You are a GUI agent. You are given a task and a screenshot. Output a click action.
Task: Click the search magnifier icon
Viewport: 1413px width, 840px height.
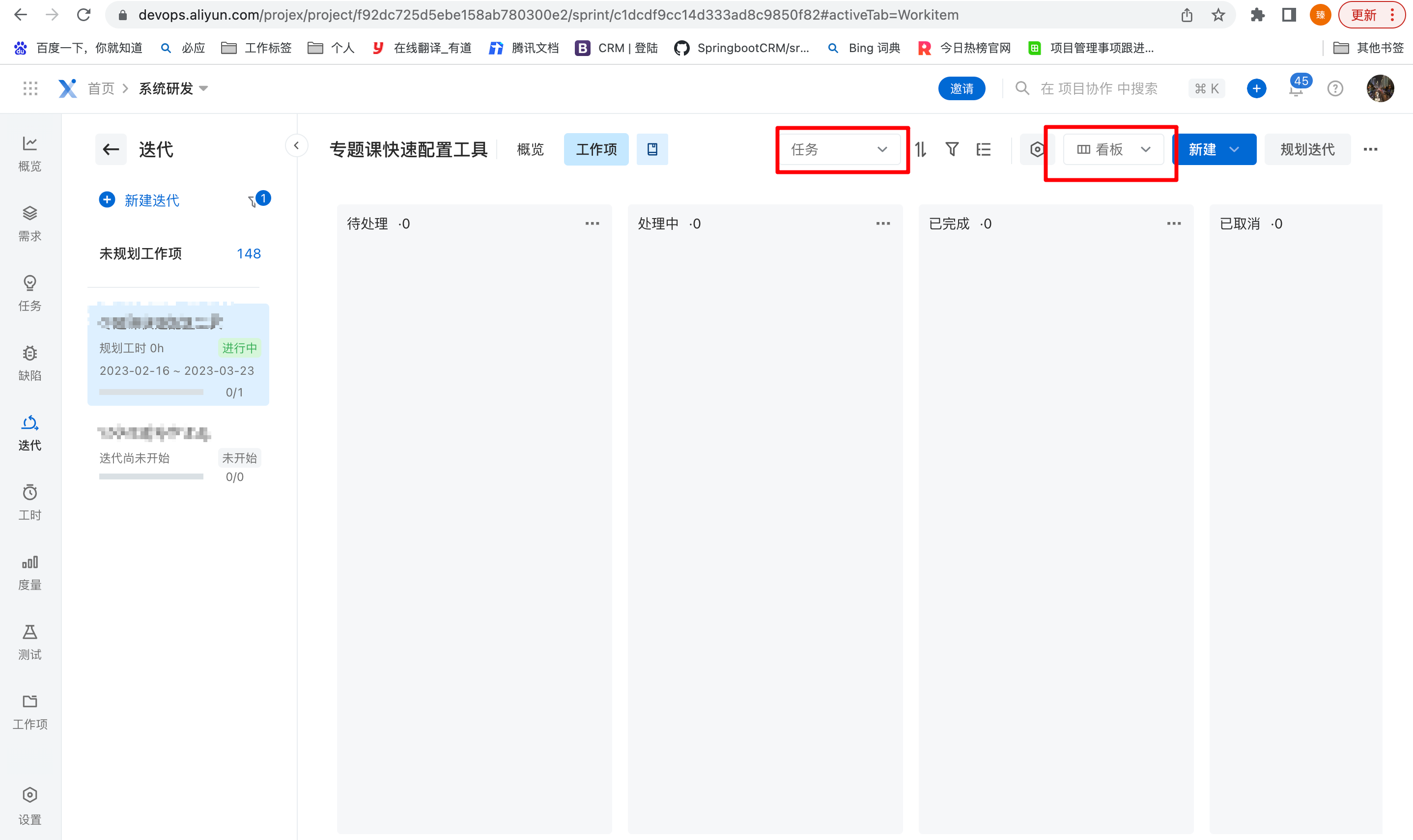[x=1022, y=88]
